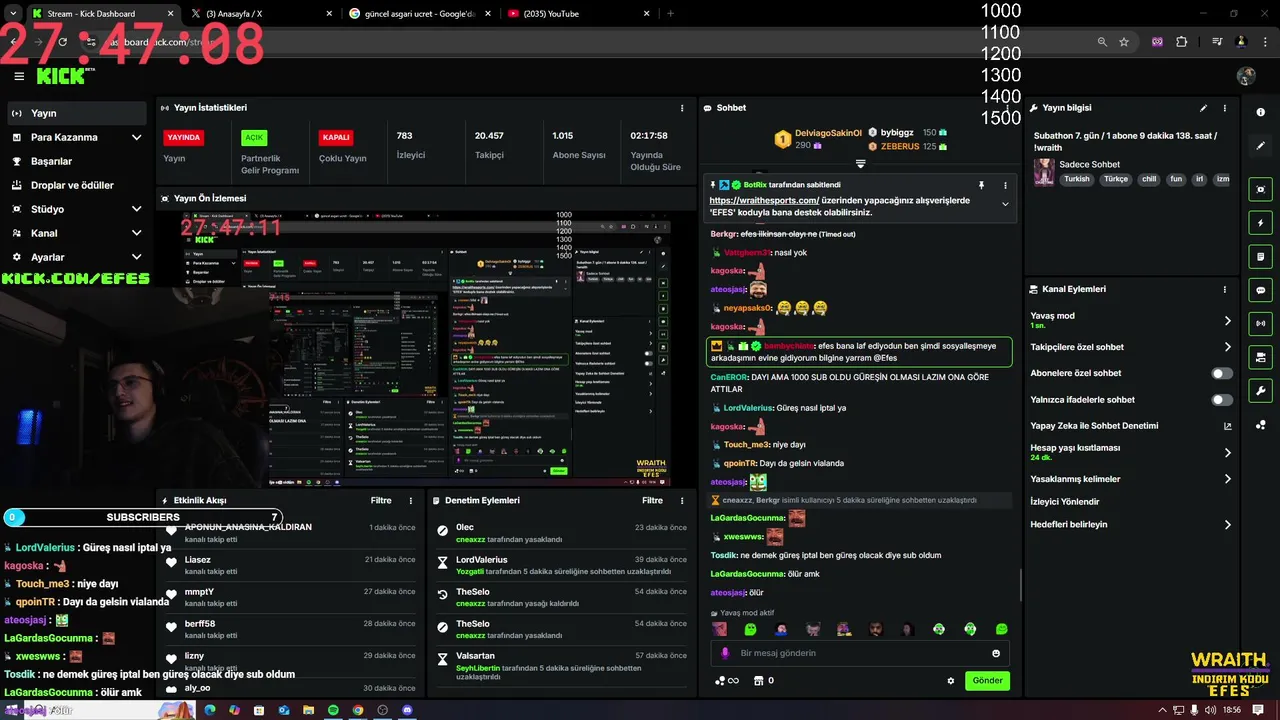Switch to the Anasayfa / X browser tab
The height and width of the screenshot is (720, 1280).
(260, 14)
